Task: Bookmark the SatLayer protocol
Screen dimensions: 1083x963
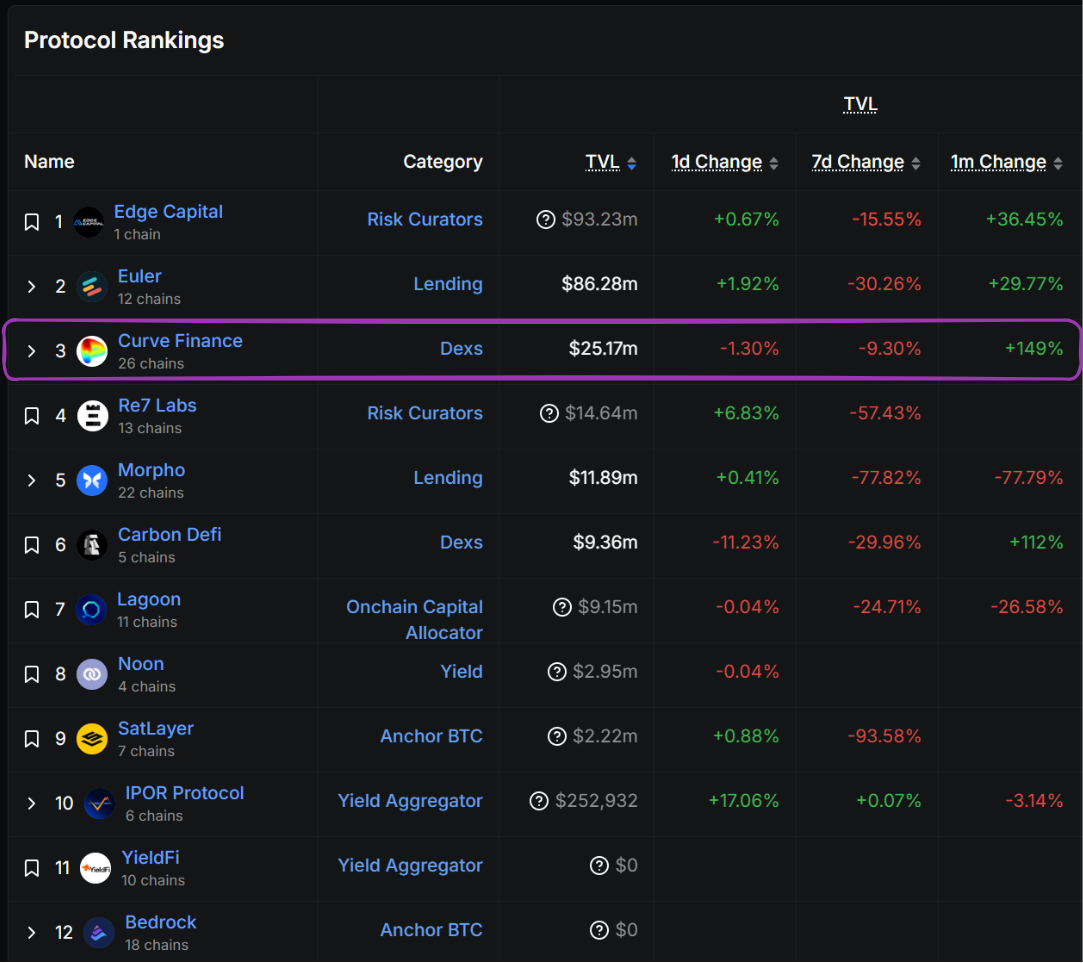Action: (32, 739)
